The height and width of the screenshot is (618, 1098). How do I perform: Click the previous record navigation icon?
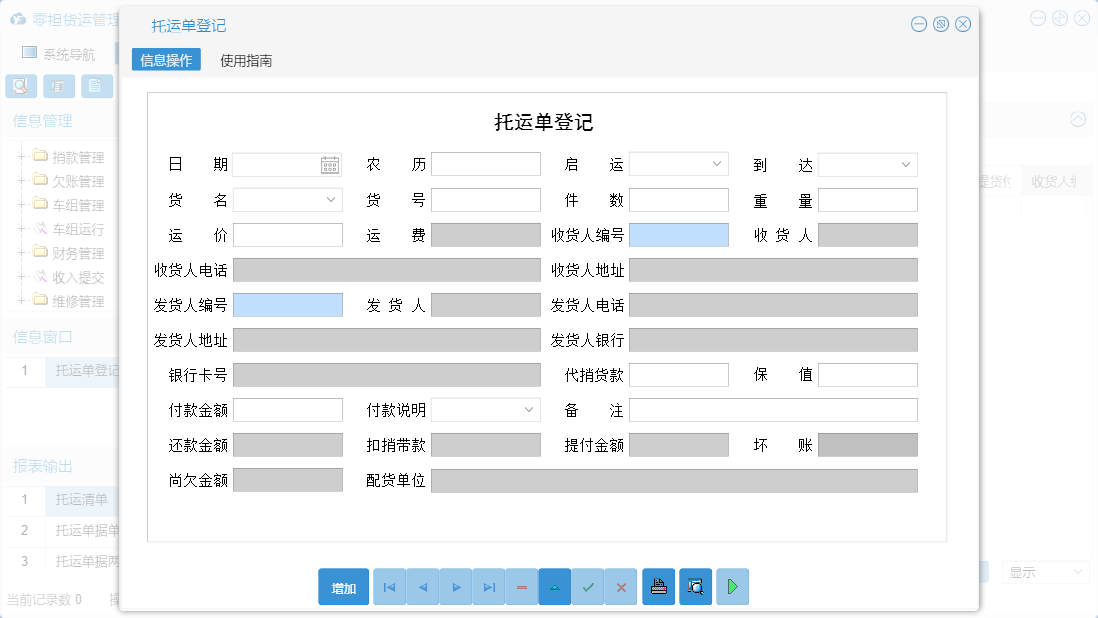(x=422, y=587)
